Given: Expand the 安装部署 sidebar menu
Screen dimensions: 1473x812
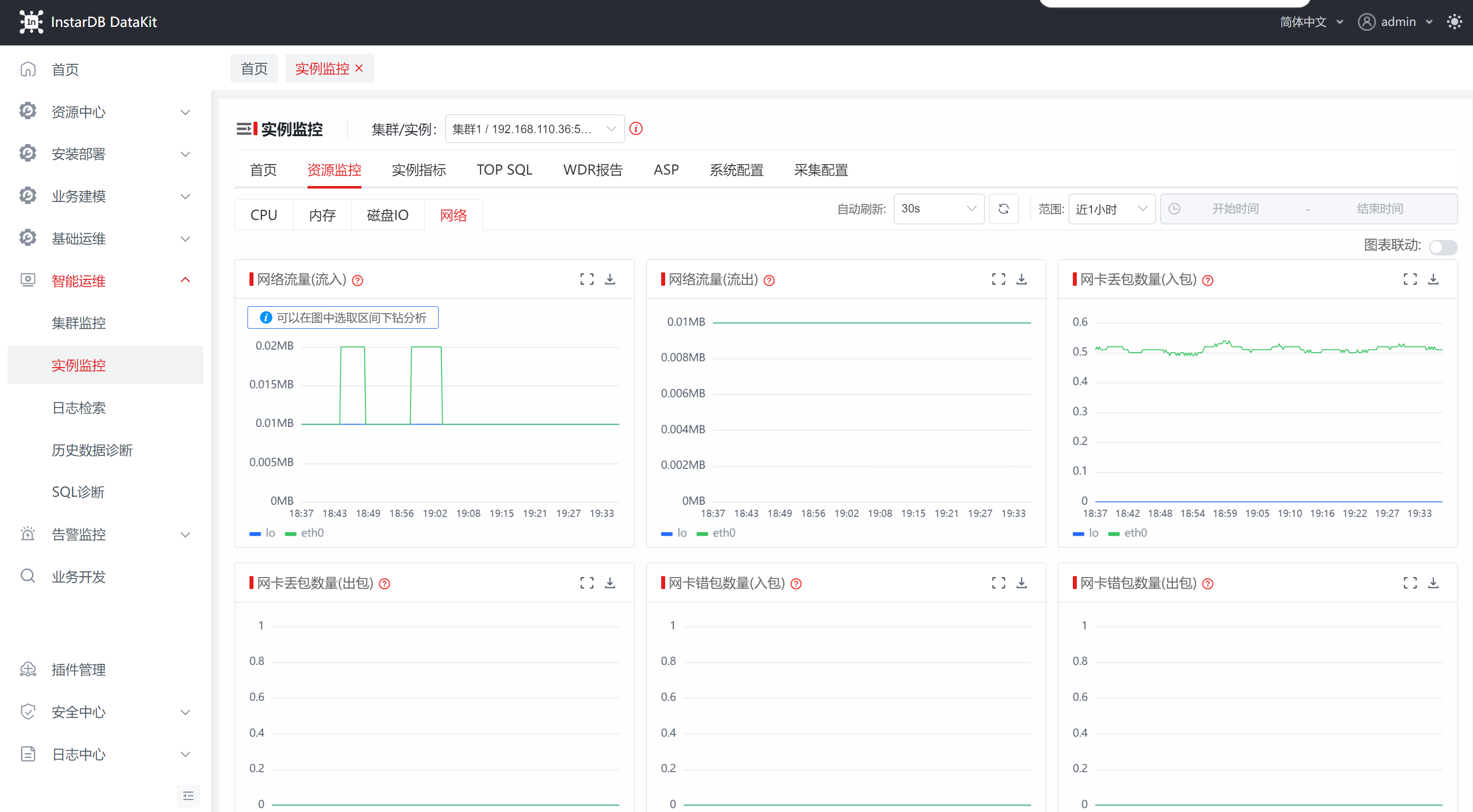Looking at the screenshot, I should coord(106,154).
